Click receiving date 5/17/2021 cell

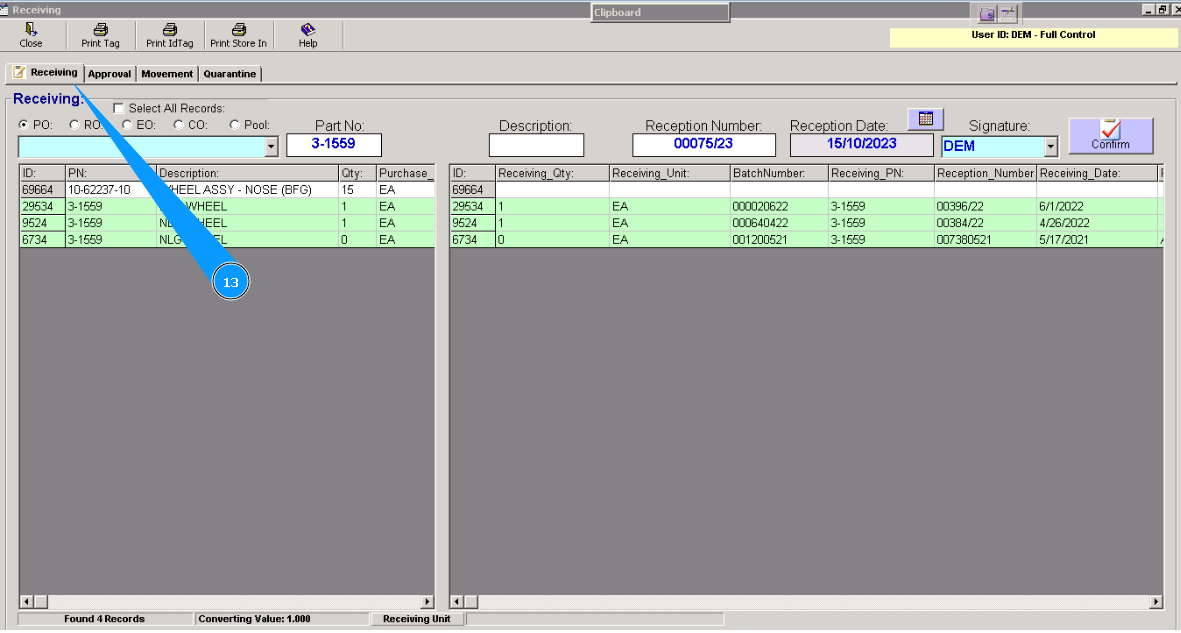coord(1097,240)
